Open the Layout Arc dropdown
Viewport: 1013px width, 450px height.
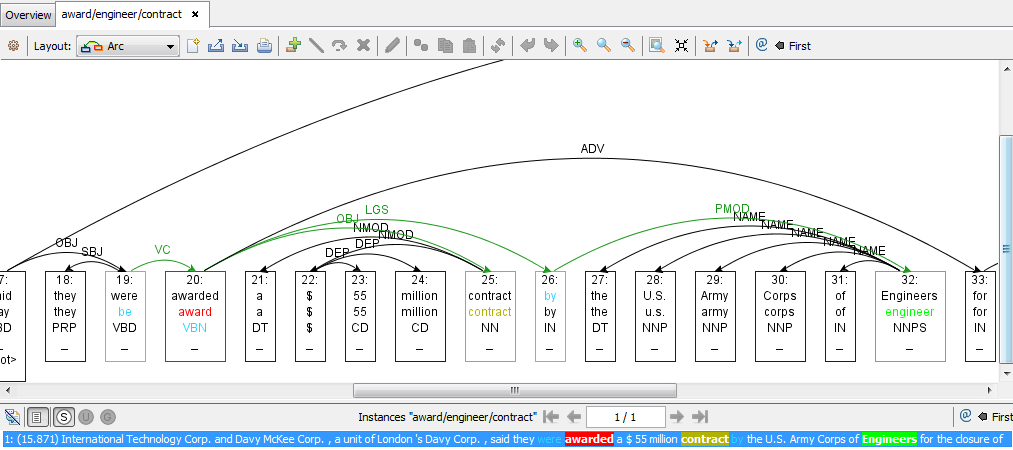(128, 46)
